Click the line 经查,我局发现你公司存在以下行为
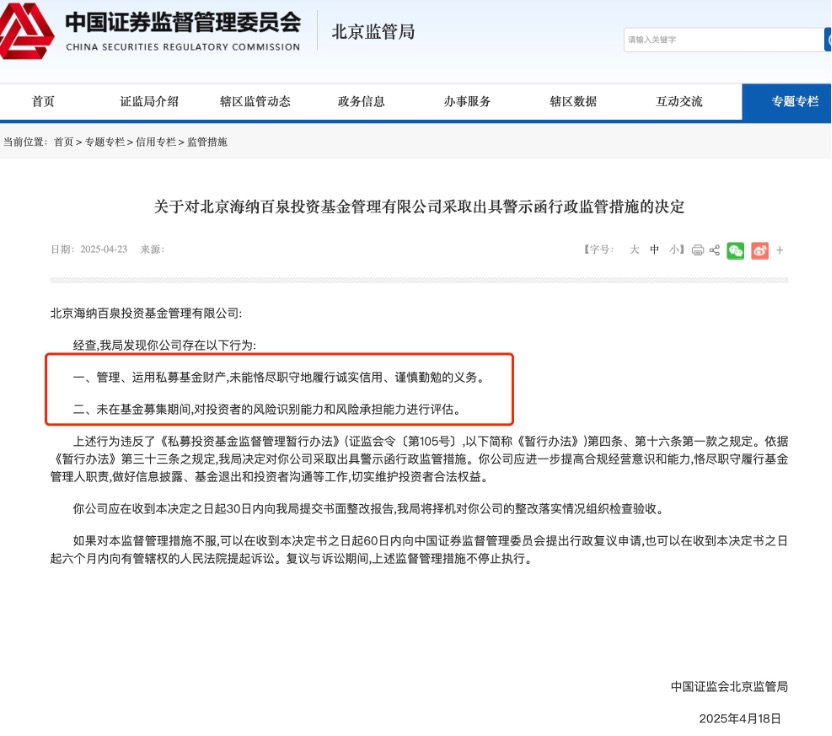 pos(164,345)
